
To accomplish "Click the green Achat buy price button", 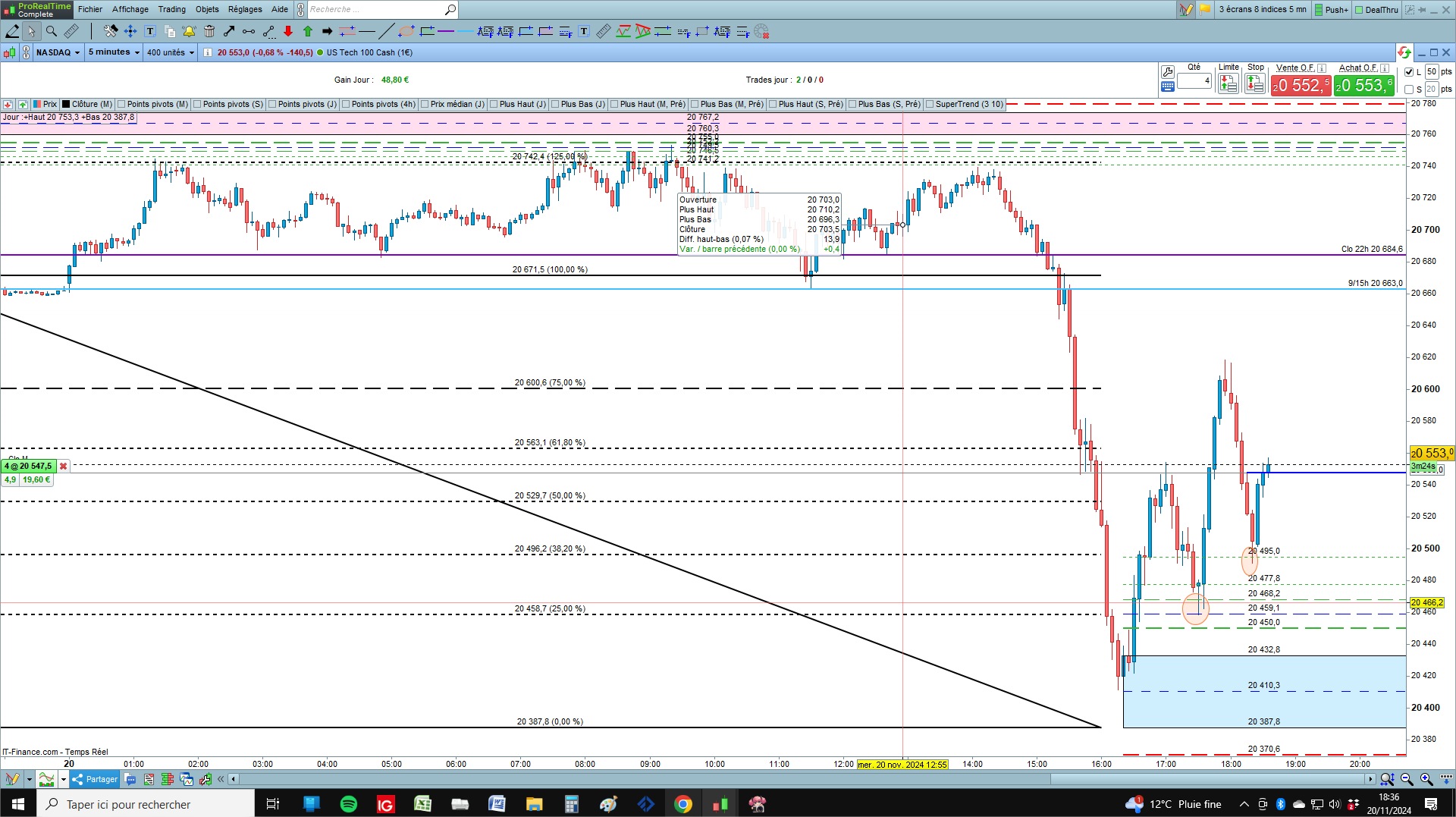I will coord(1364,86).
